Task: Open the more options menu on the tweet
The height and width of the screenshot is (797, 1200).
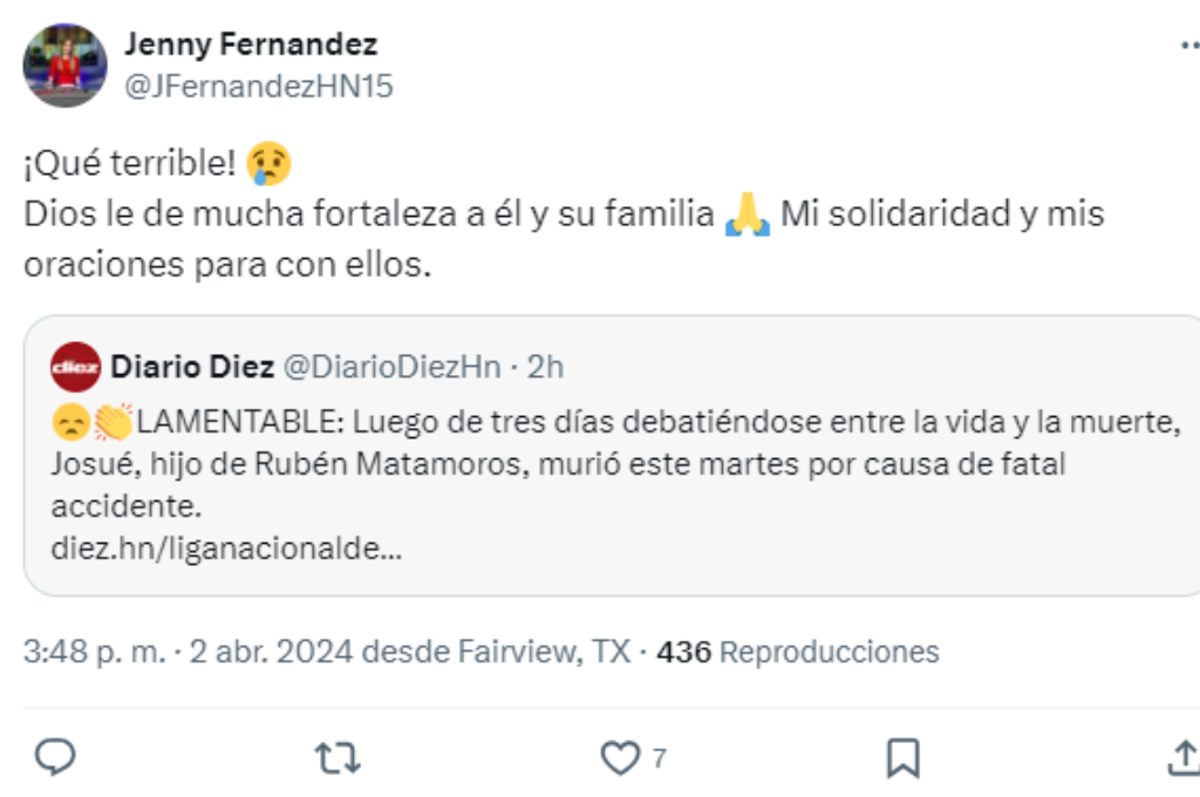Action: pyautogui.click(x=1188, y=44)
